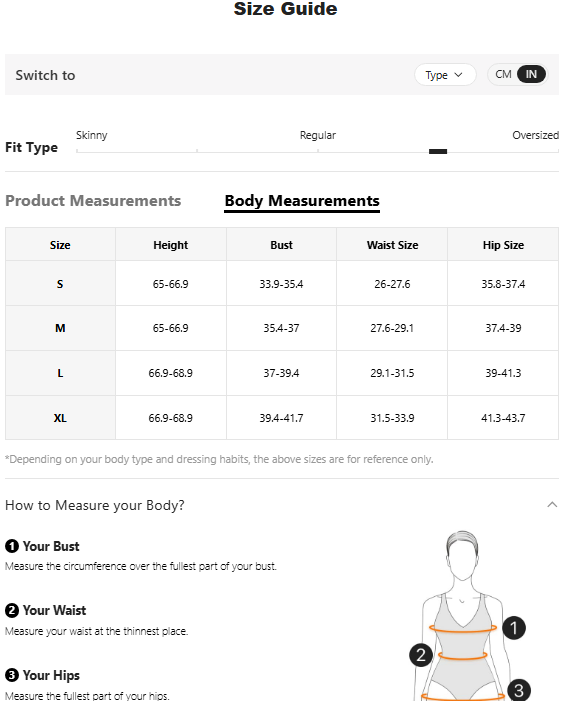Click the Oversized fit type label
566x713 pixels.
pos(536,135)
